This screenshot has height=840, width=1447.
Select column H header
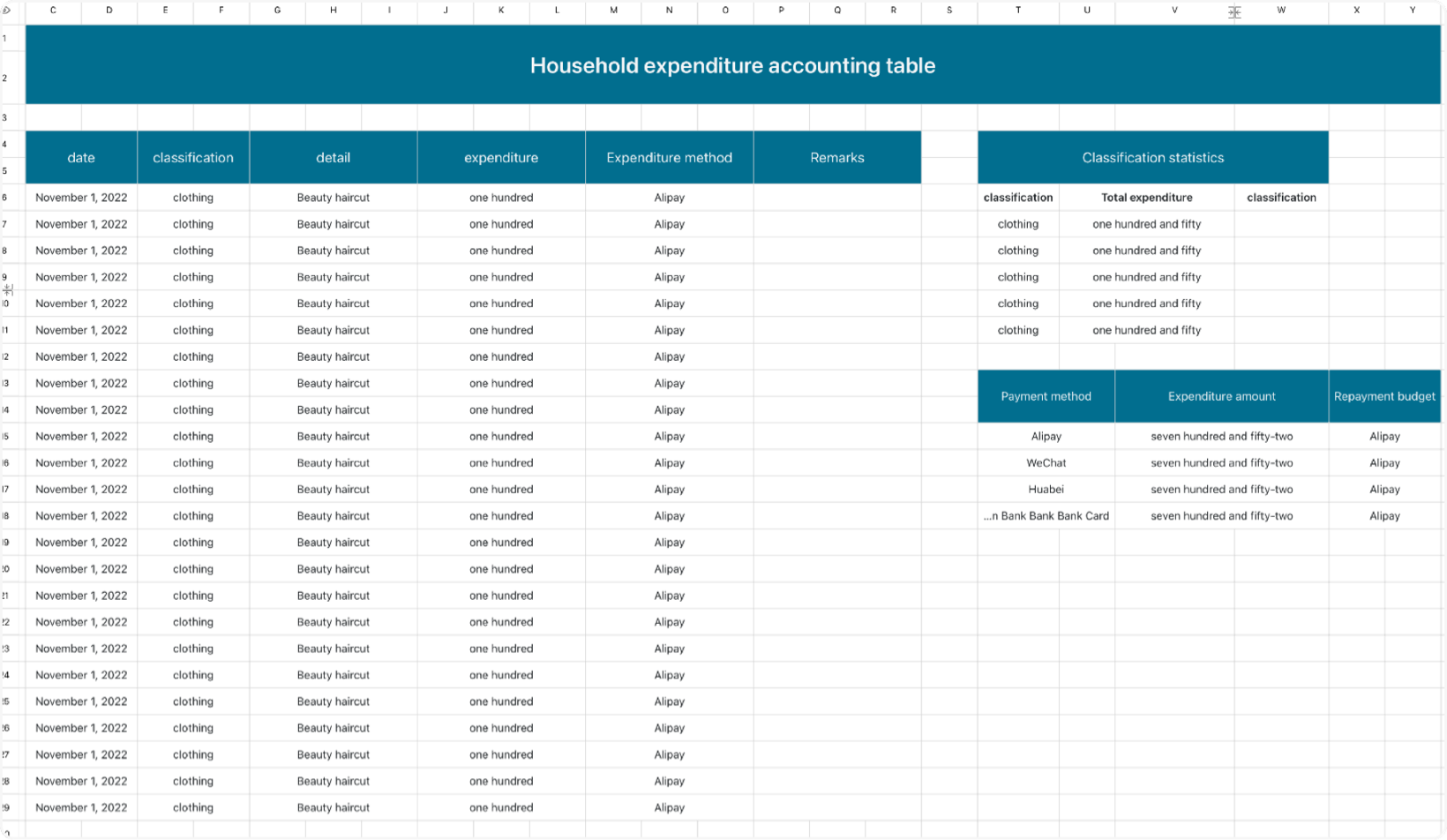point(334,11)
